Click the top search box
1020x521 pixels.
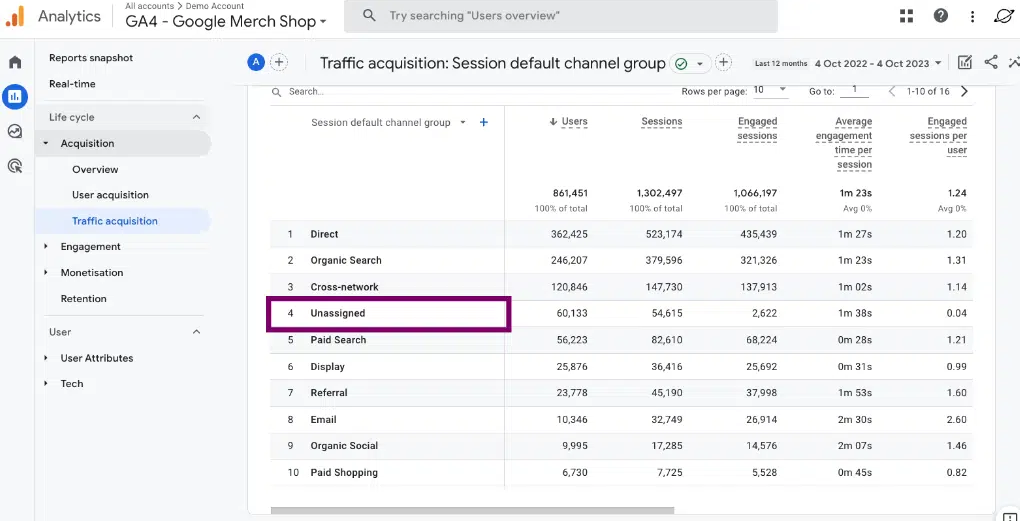[x=560, y=16]
